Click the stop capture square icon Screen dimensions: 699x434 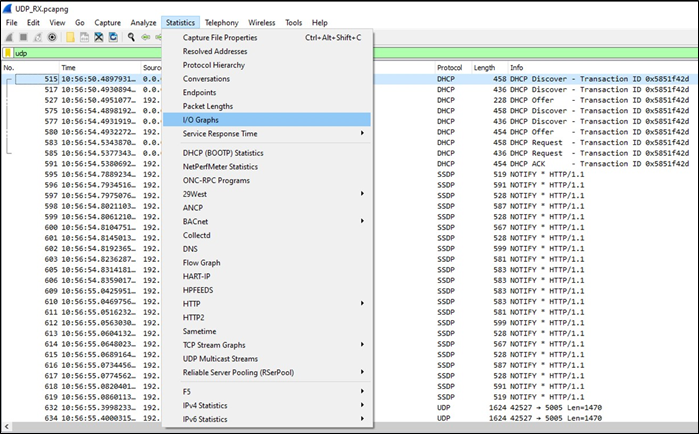24,37
